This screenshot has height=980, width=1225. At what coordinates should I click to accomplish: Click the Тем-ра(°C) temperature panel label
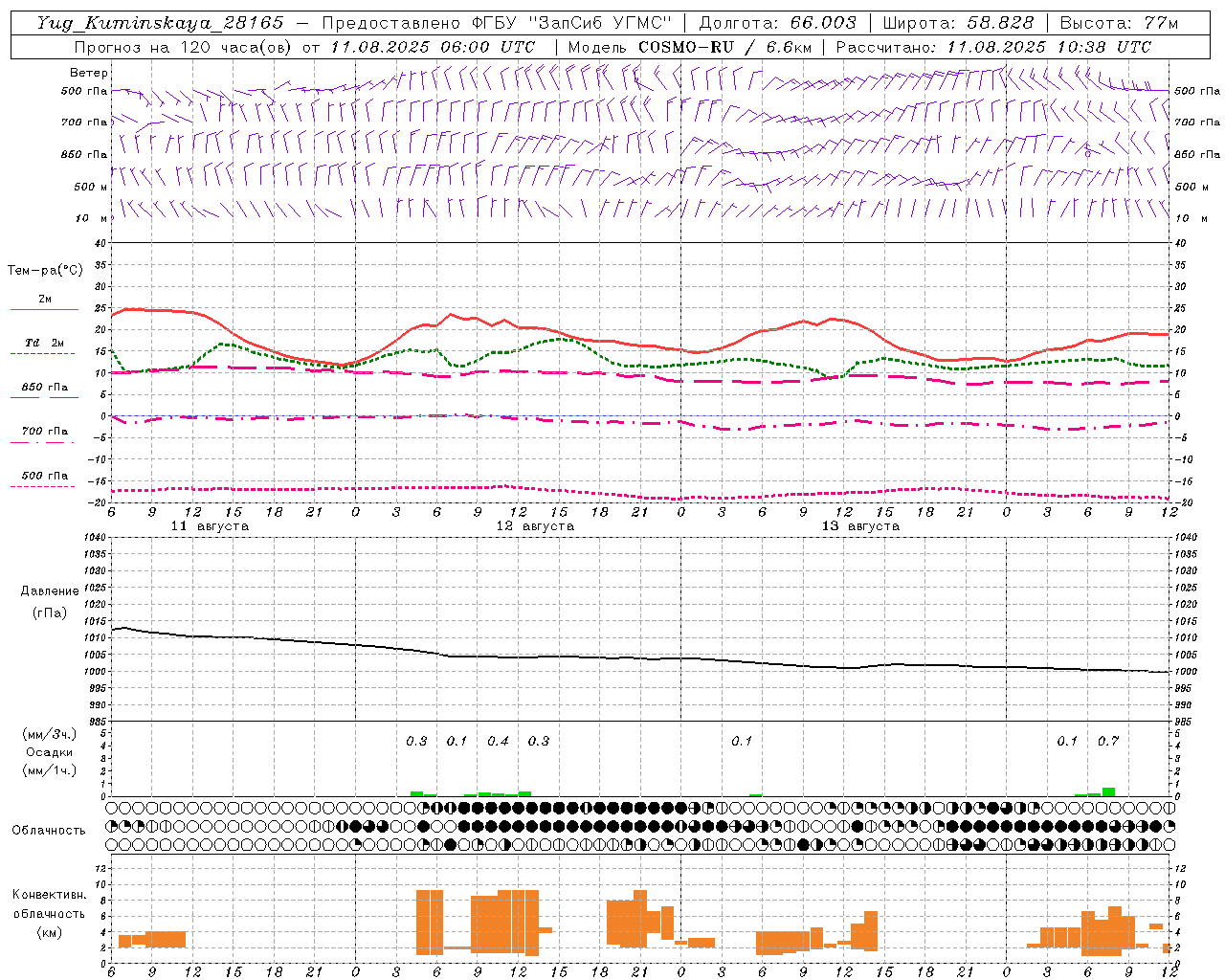[x=45, y=271]
